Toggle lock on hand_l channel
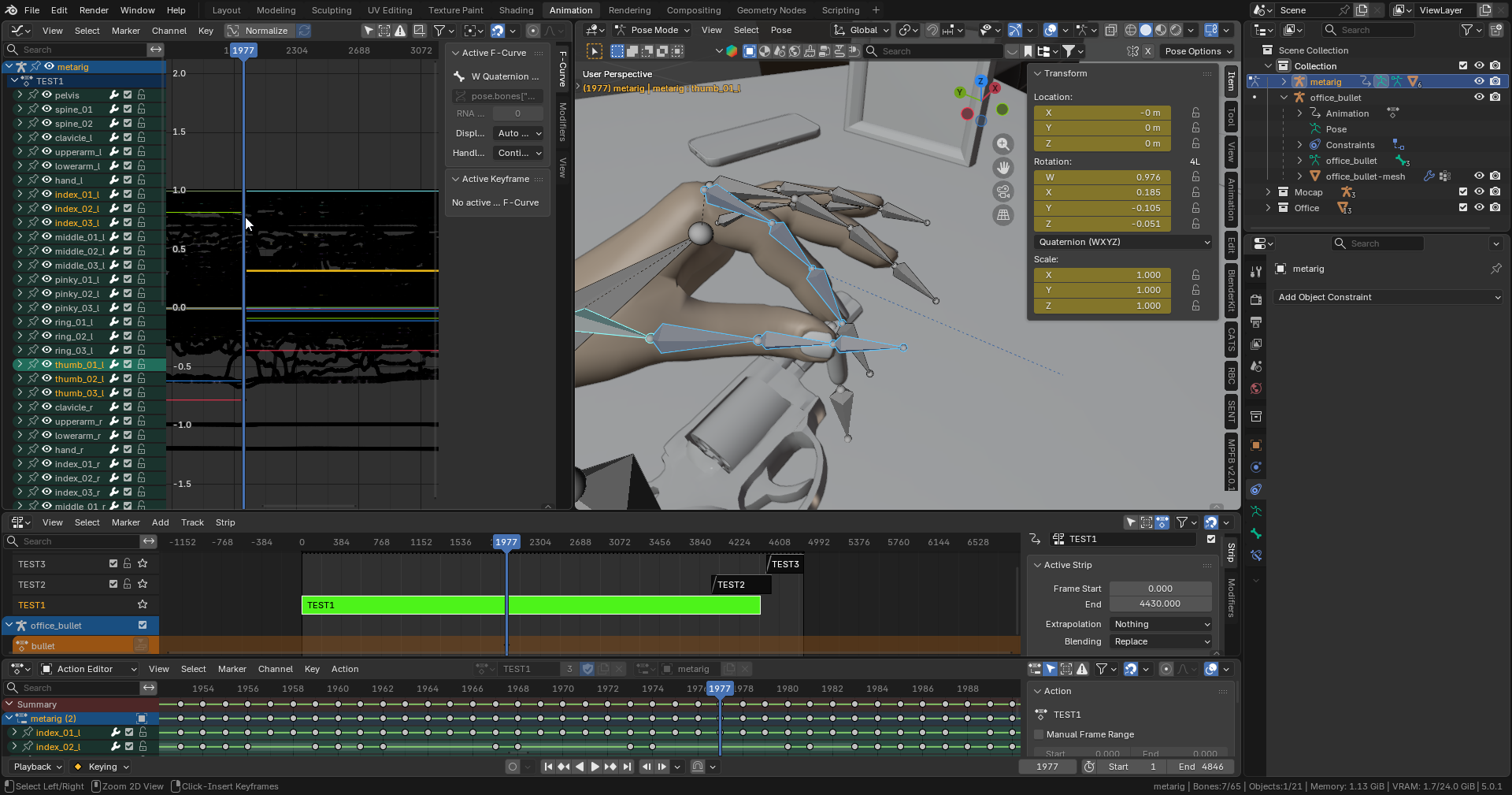Screen dimensions: 1512x795 coord(142,180)
